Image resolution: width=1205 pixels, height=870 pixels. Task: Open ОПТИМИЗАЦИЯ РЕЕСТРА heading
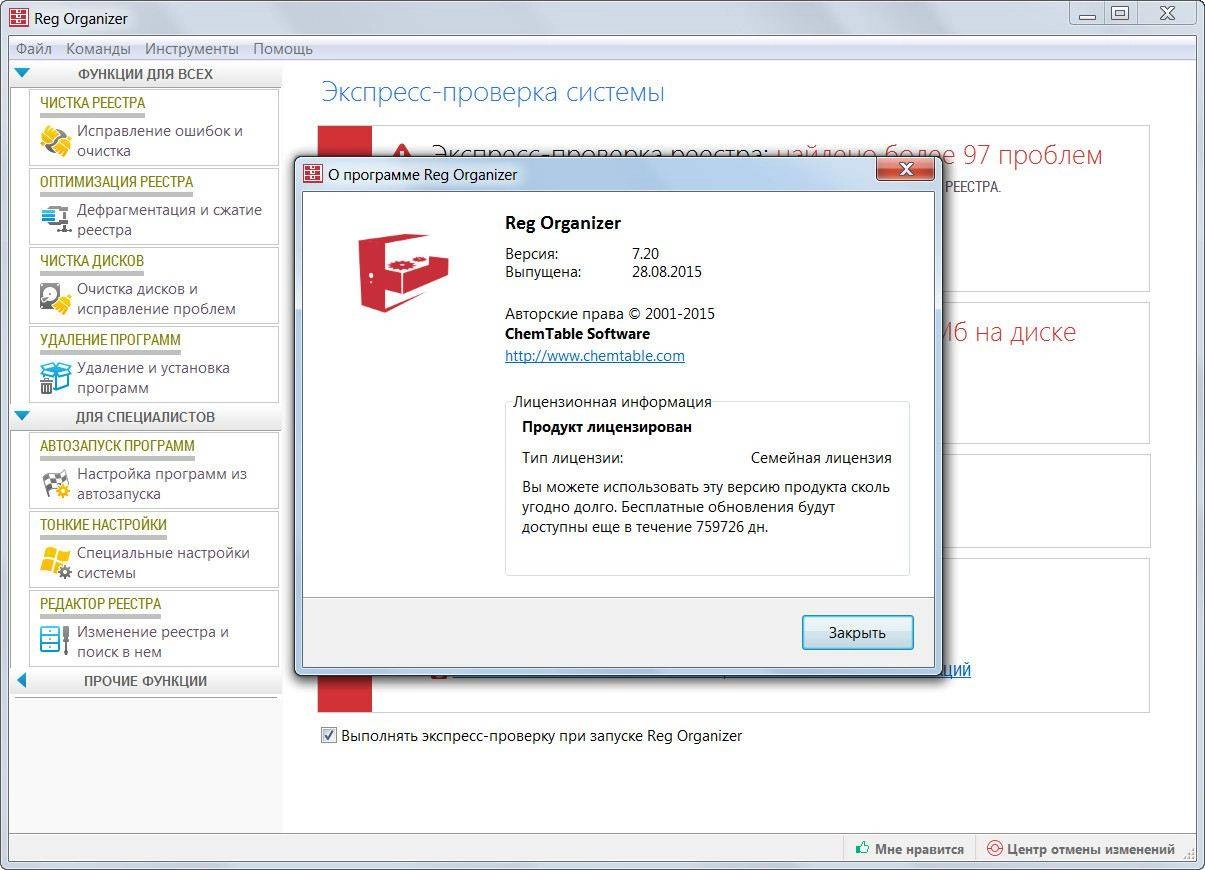pyautogui.click(x=116, y=182)
